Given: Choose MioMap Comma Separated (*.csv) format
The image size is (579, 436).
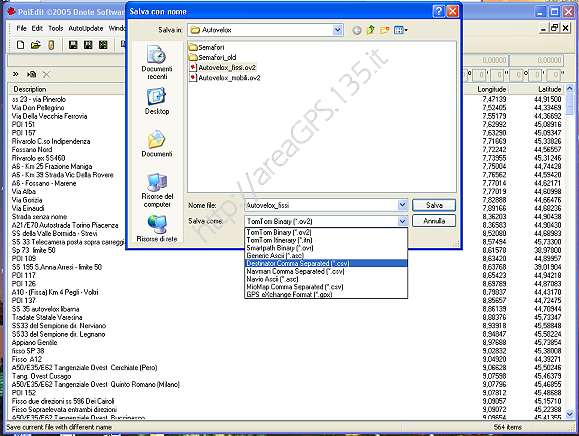Looking at the screenshot, I should [326, 287].
